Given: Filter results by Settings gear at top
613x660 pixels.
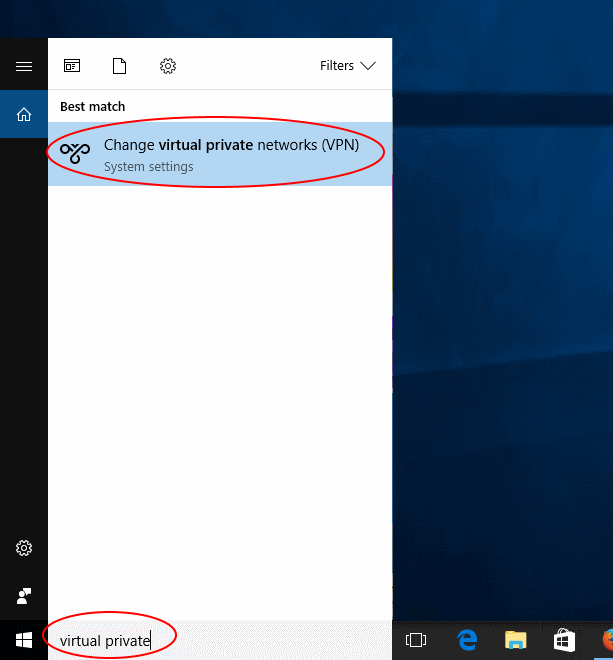Looking at the screenshot, I should tap(168, 66).
